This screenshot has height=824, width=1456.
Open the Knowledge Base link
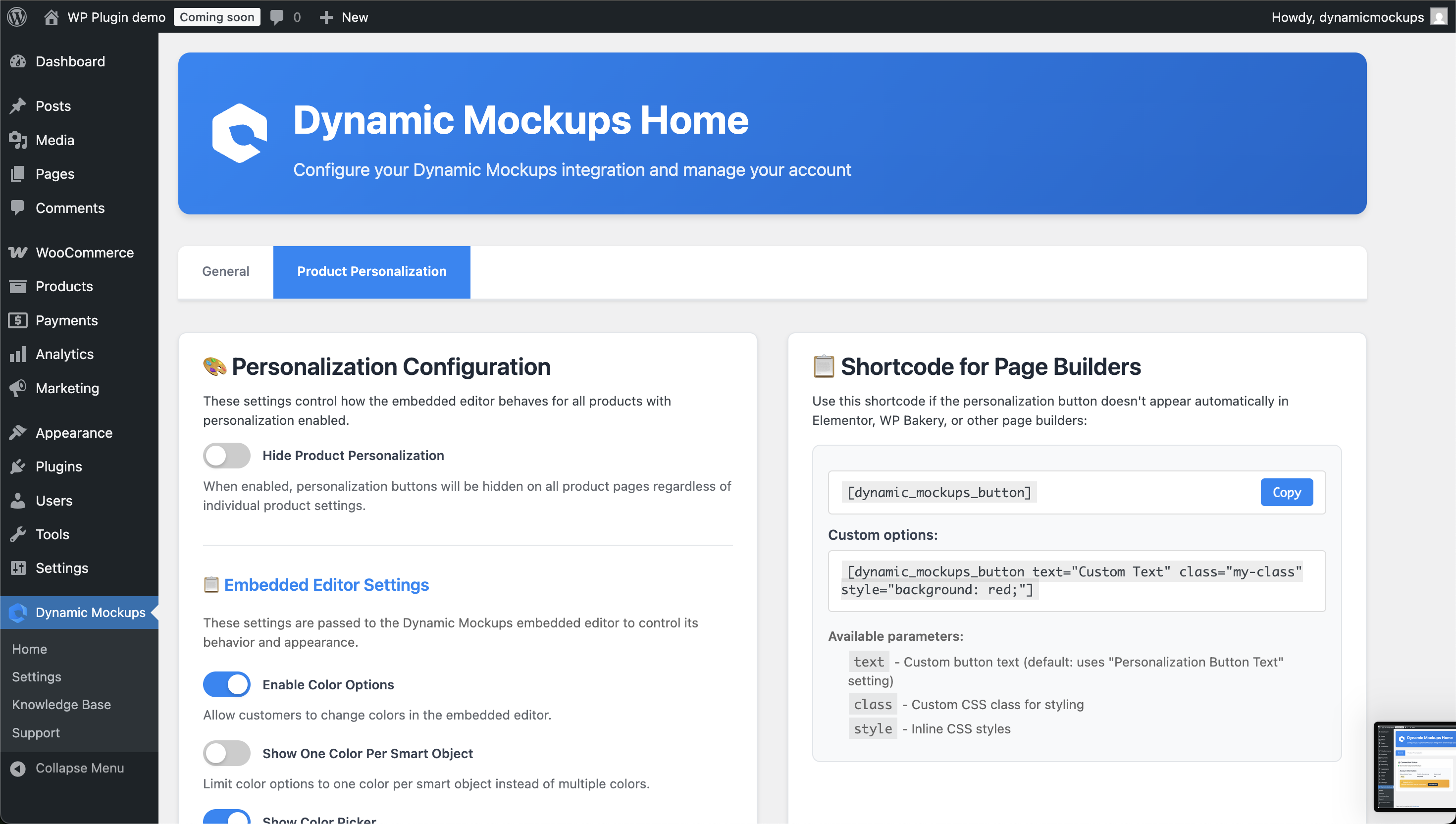(x=61, y=705)
